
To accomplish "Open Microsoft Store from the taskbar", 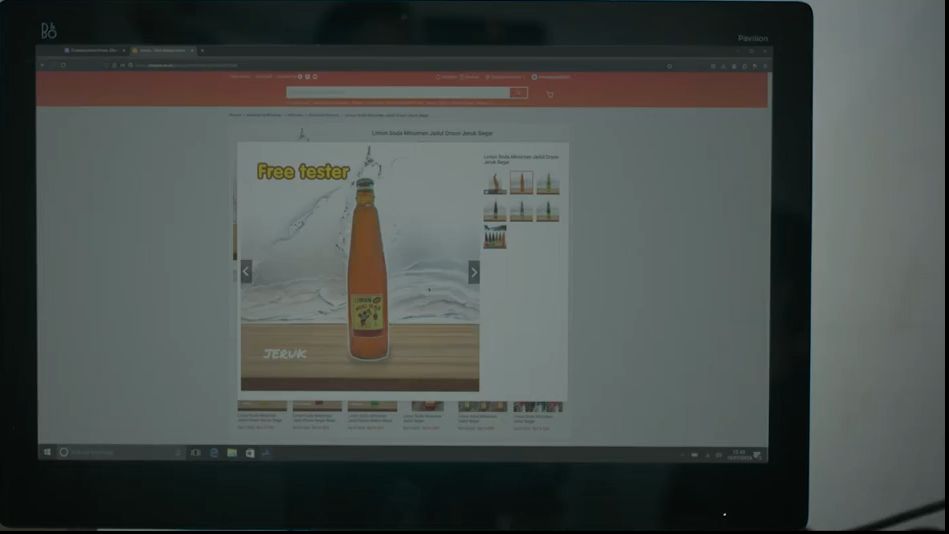I will click(249, 453).
